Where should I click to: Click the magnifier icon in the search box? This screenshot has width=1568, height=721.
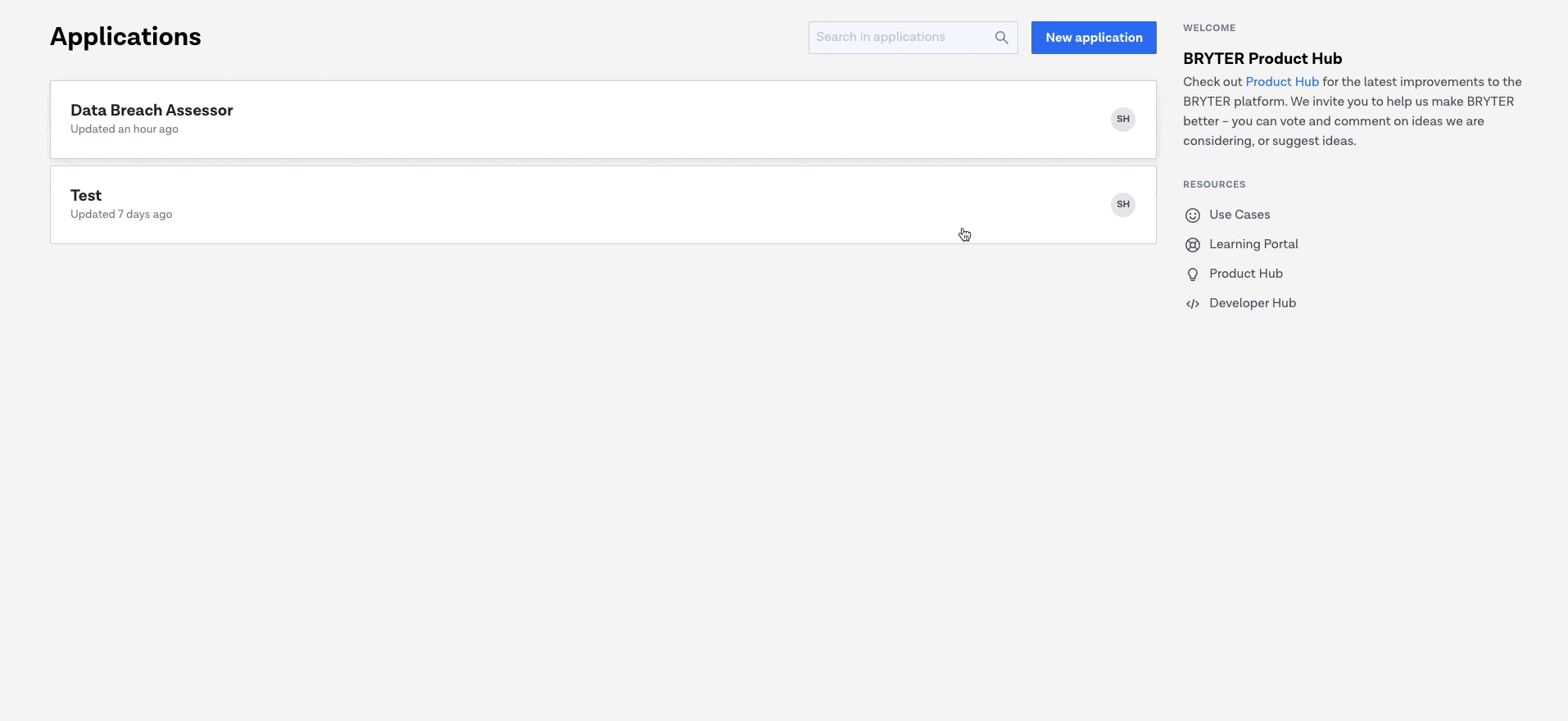click(1001, 38)
